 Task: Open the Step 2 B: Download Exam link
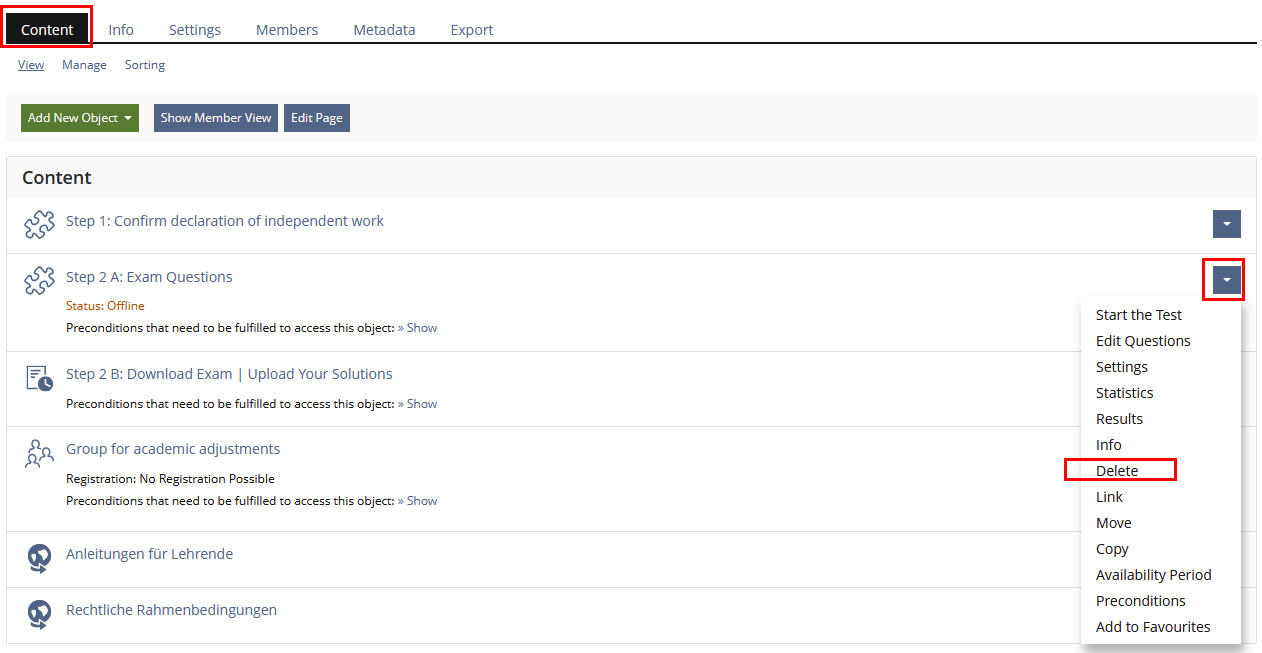[x=229, y=374]
